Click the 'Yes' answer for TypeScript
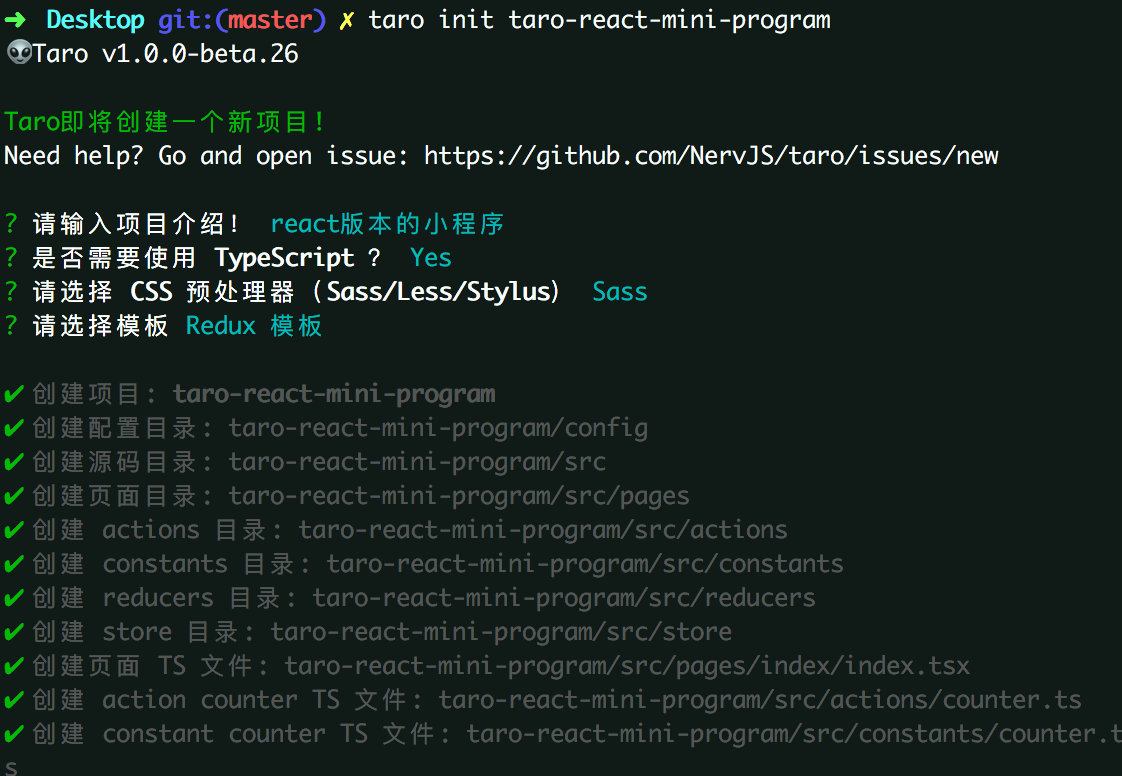 pos(431,258)
